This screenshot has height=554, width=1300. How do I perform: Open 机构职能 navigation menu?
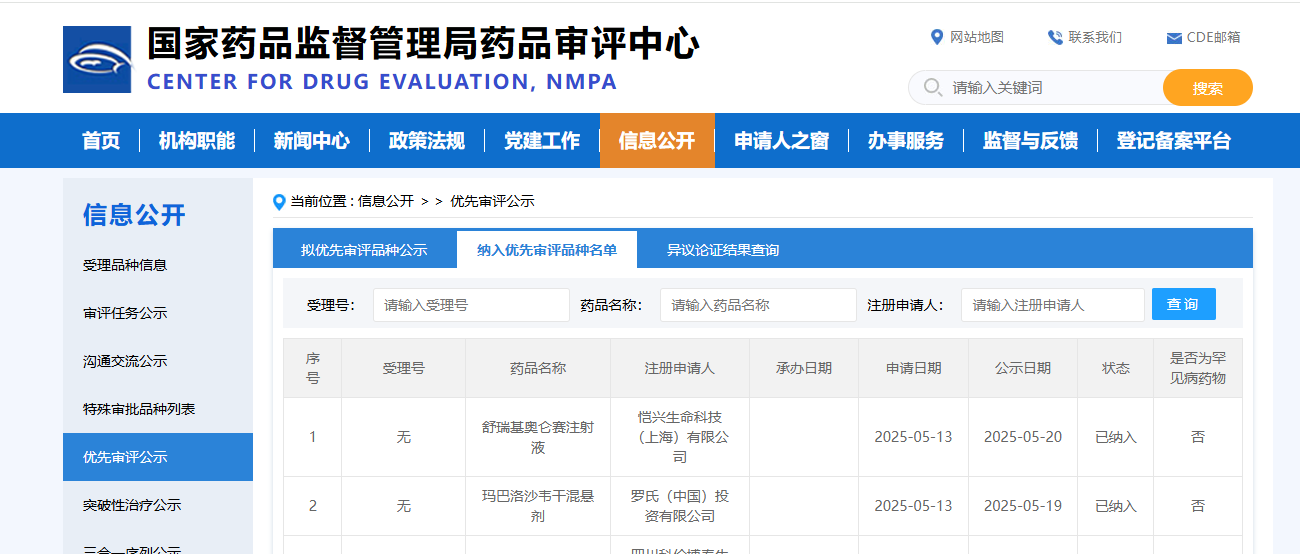pos(197,141)
